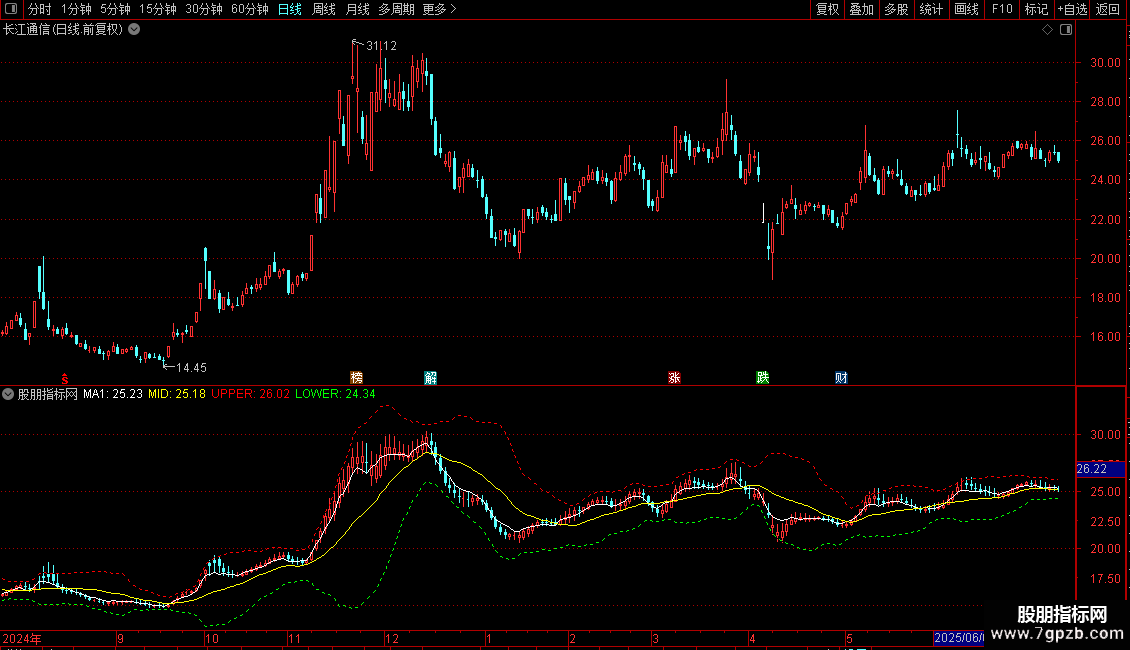The height and width of the screenshot is (650, 1130).
Task: Click the 统计 statistics button
Action: tap(931, 9)
